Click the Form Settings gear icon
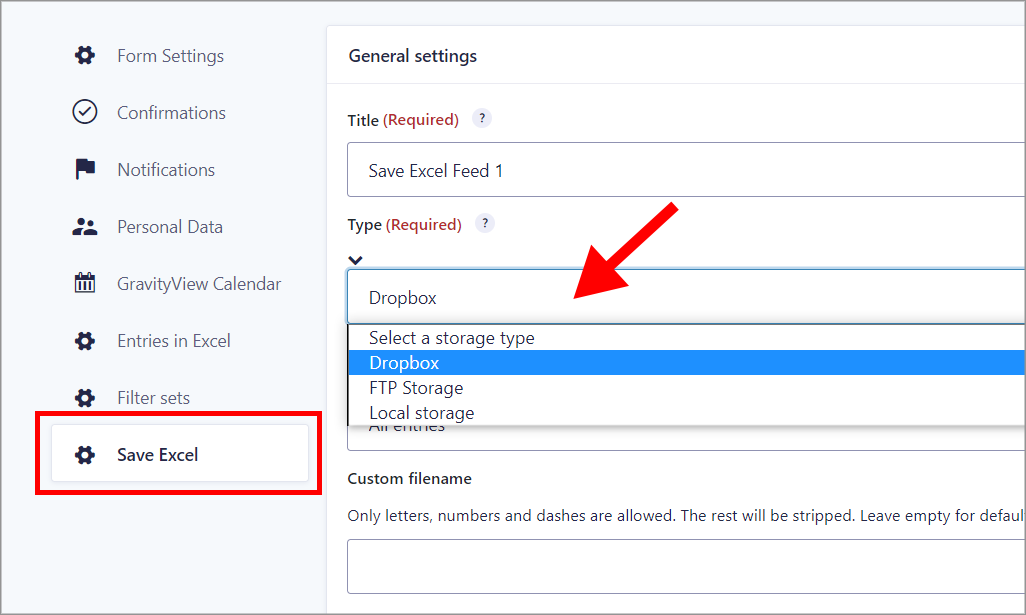The image size is (1026, 615). (x=84, y=56)
